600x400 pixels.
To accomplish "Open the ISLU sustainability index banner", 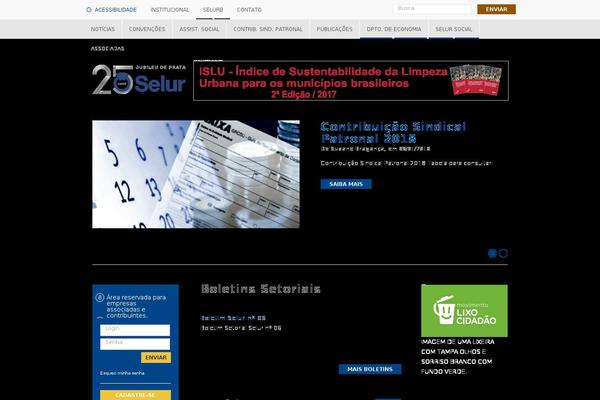I will click(x=351, y=81).
